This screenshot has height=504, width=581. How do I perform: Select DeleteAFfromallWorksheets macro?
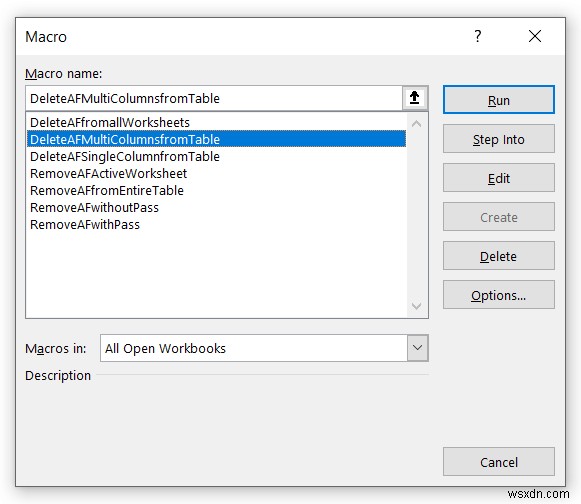(216, 122)
